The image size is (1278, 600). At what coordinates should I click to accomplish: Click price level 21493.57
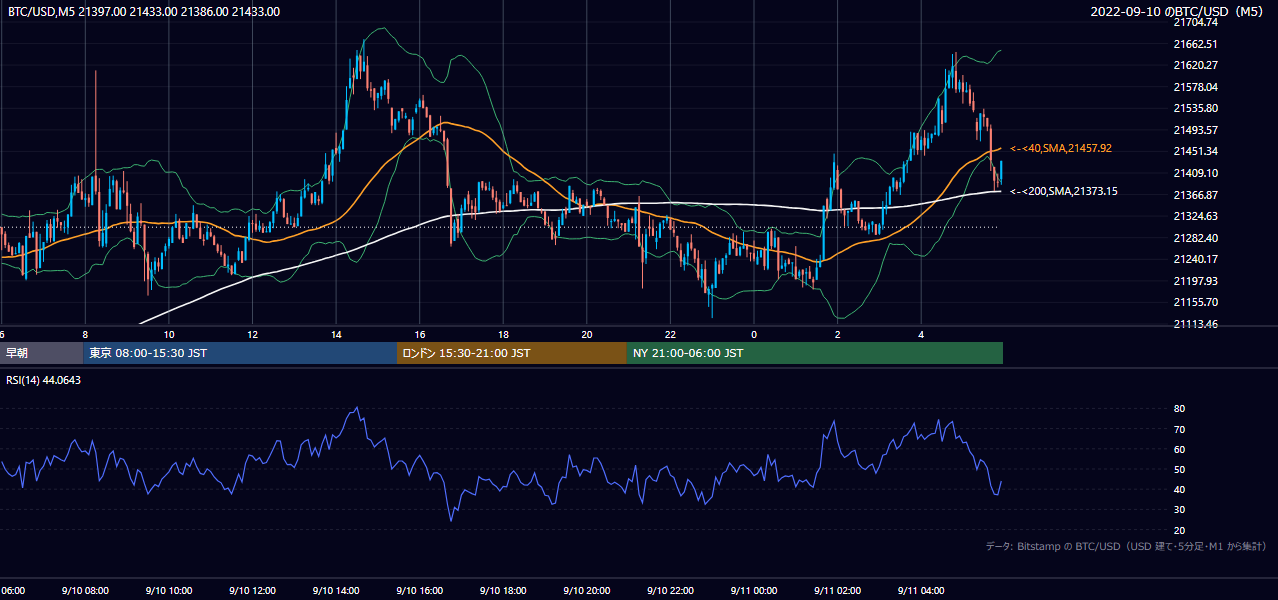[1195, 130]
